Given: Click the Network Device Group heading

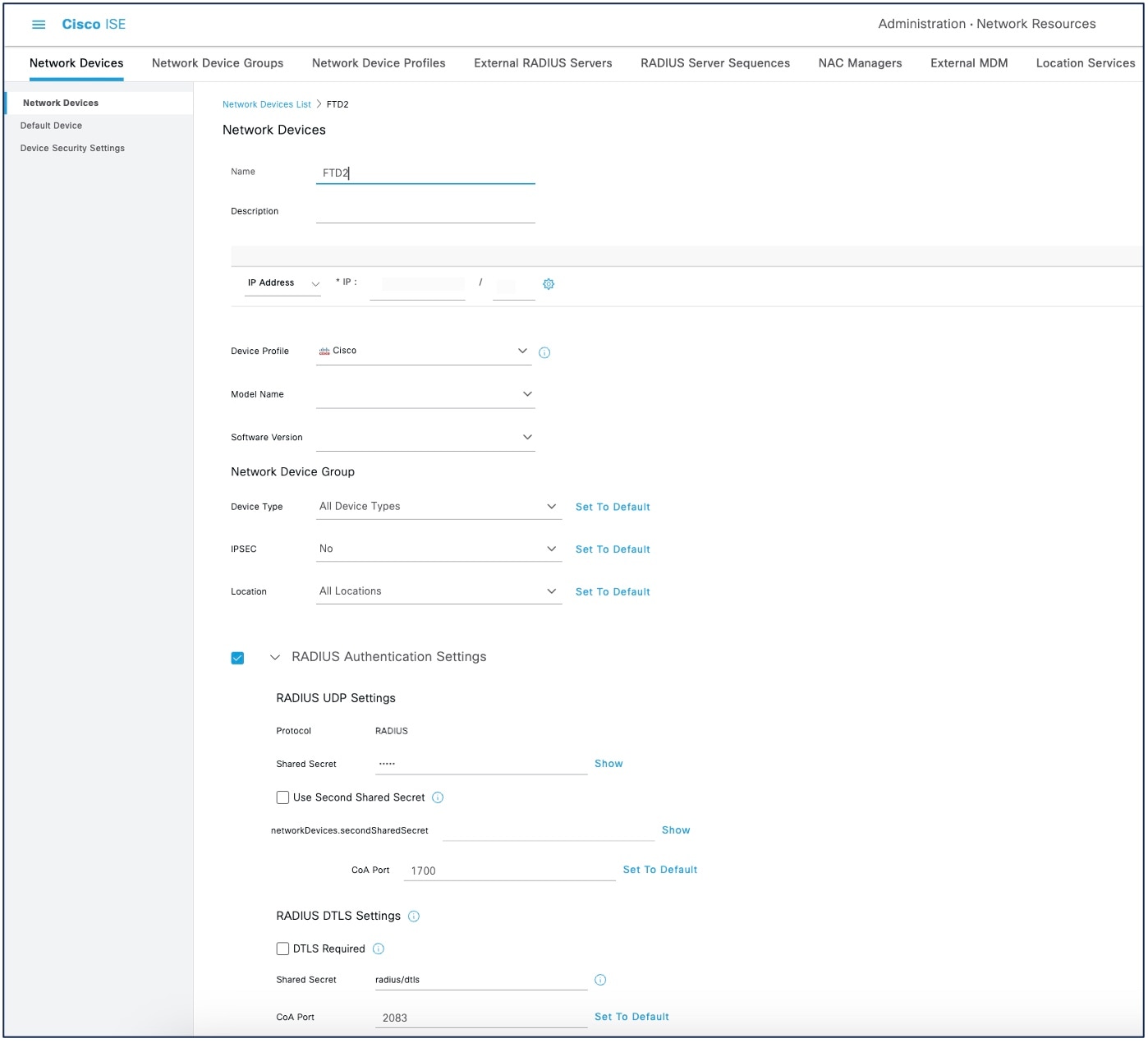Looking at the screenshot, I should click(292, 472).
